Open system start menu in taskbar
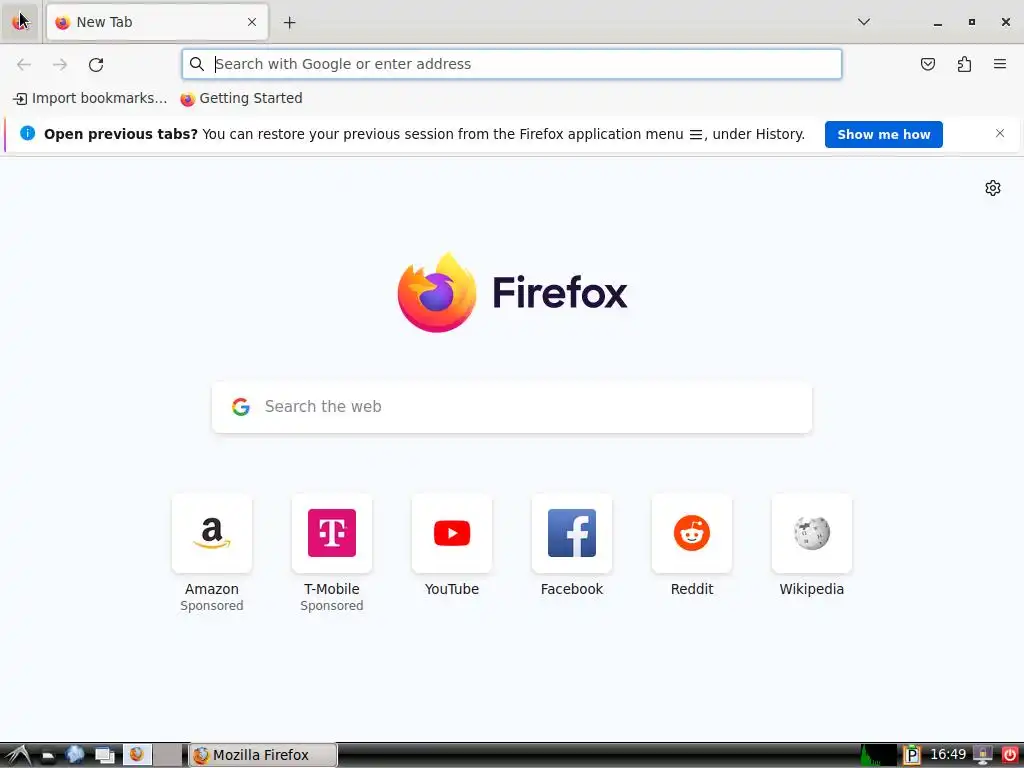The width and height of the screenshot is (1024, 768). click(x=17, y=755)
